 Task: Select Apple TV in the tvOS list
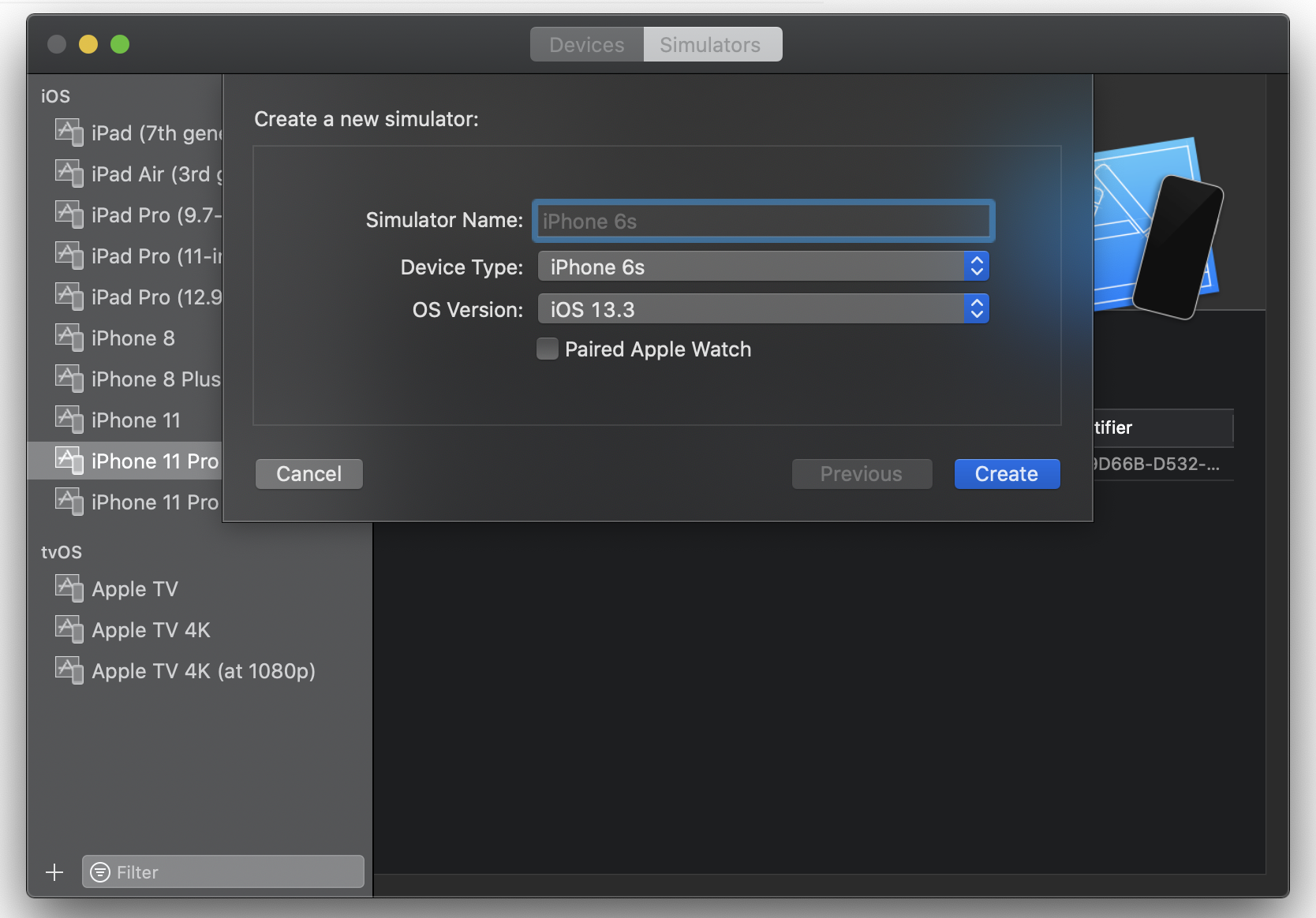tap(200, 588)
